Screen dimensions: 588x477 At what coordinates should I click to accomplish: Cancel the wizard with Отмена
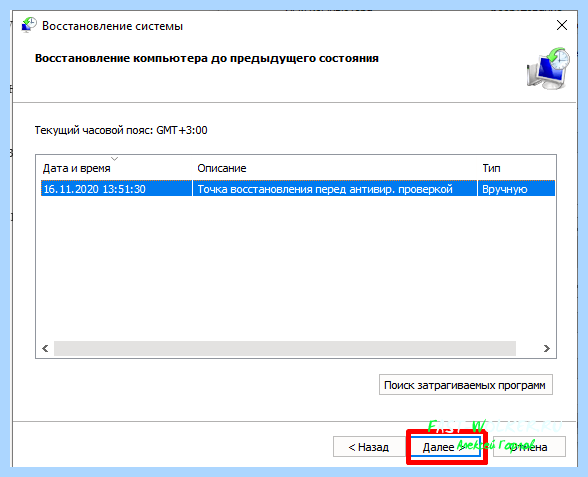529,447
